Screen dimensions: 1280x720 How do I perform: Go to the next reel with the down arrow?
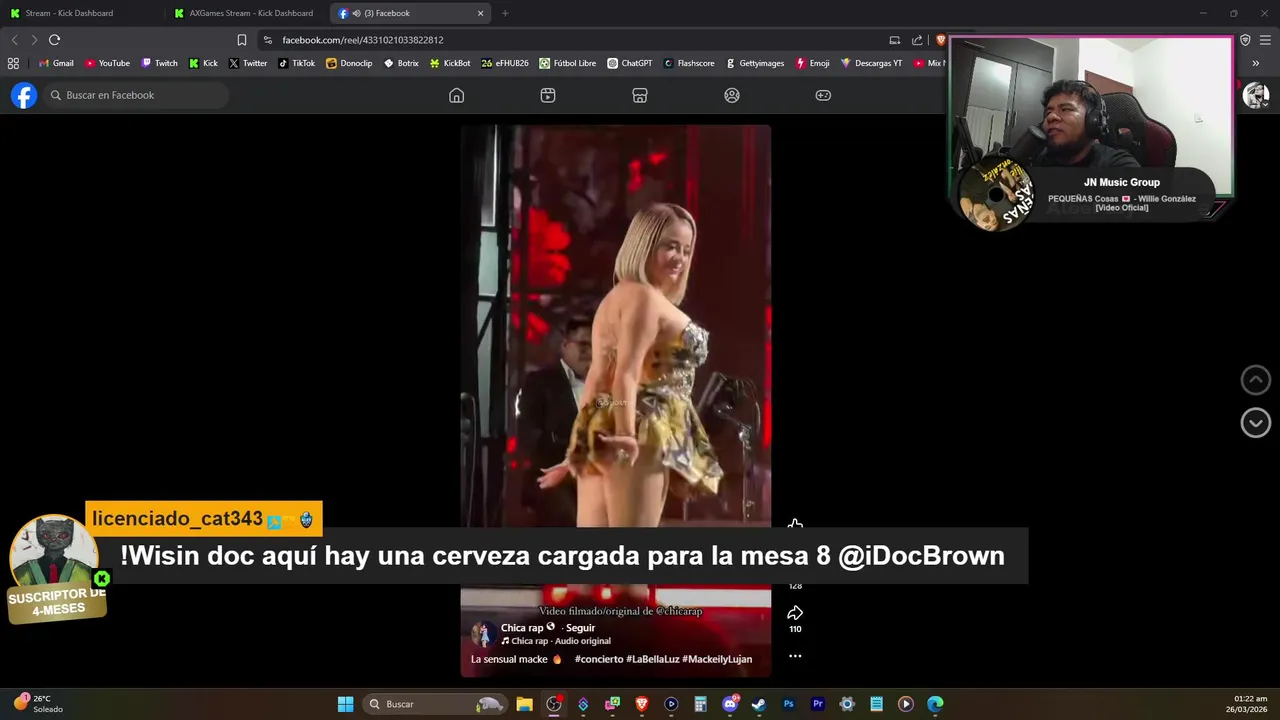coord(1255,423)
